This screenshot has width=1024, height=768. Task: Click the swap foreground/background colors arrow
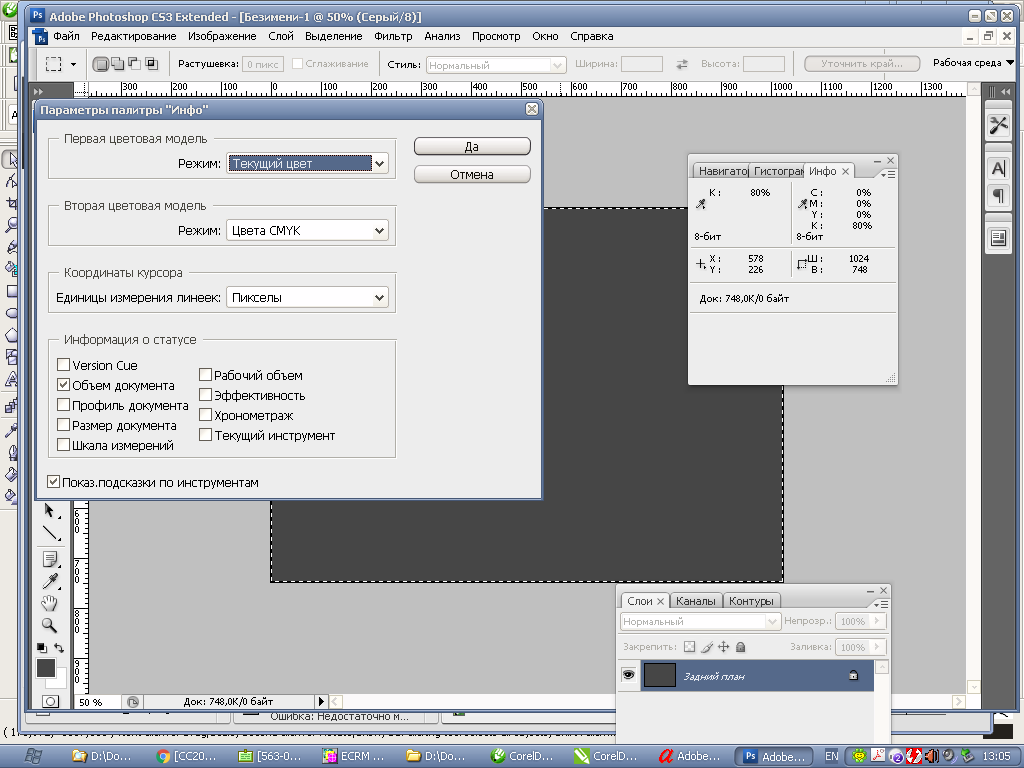(x=60, y=648)
